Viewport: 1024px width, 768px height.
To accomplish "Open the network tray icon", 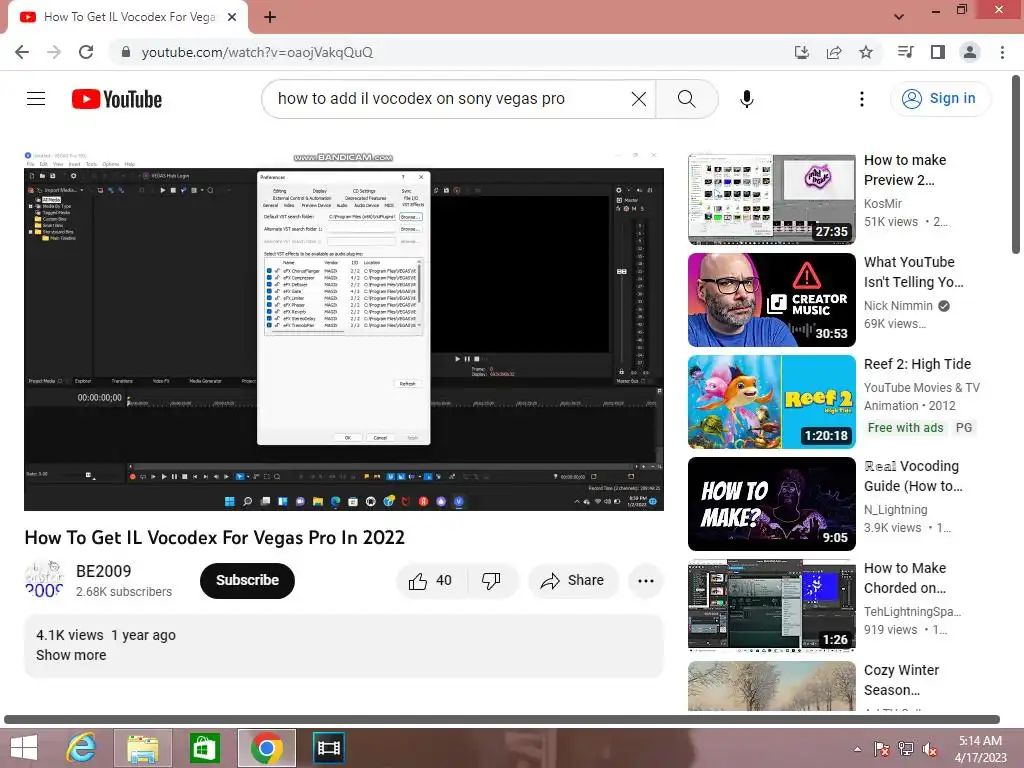I will point(905,749).
